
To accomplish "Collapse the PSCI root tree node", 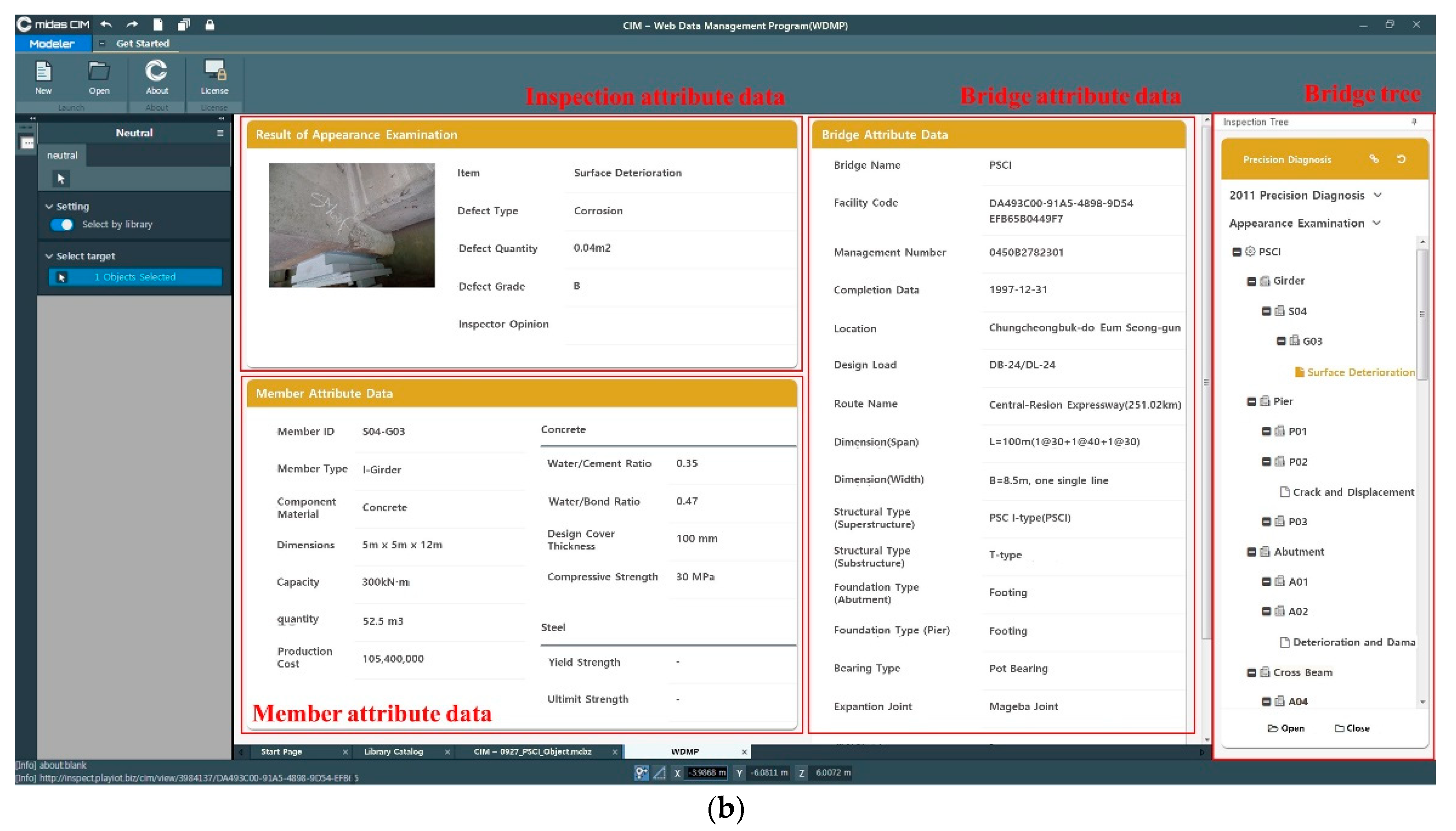I will pyautogui.click(x=1236, y=252).
